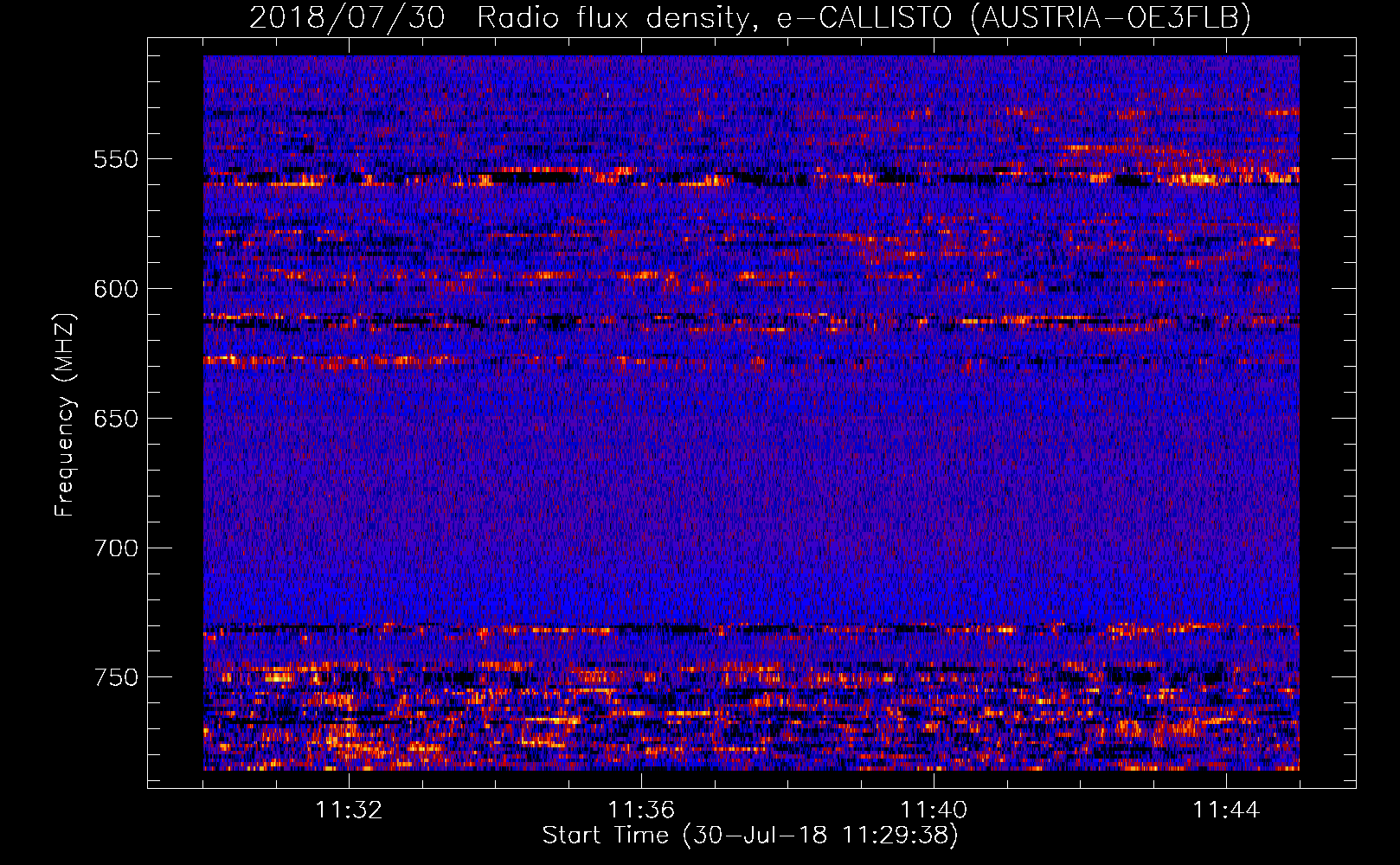Click the 550 frequency tick label
This screenshot has width=1400, height=865.
coord(116,159)
